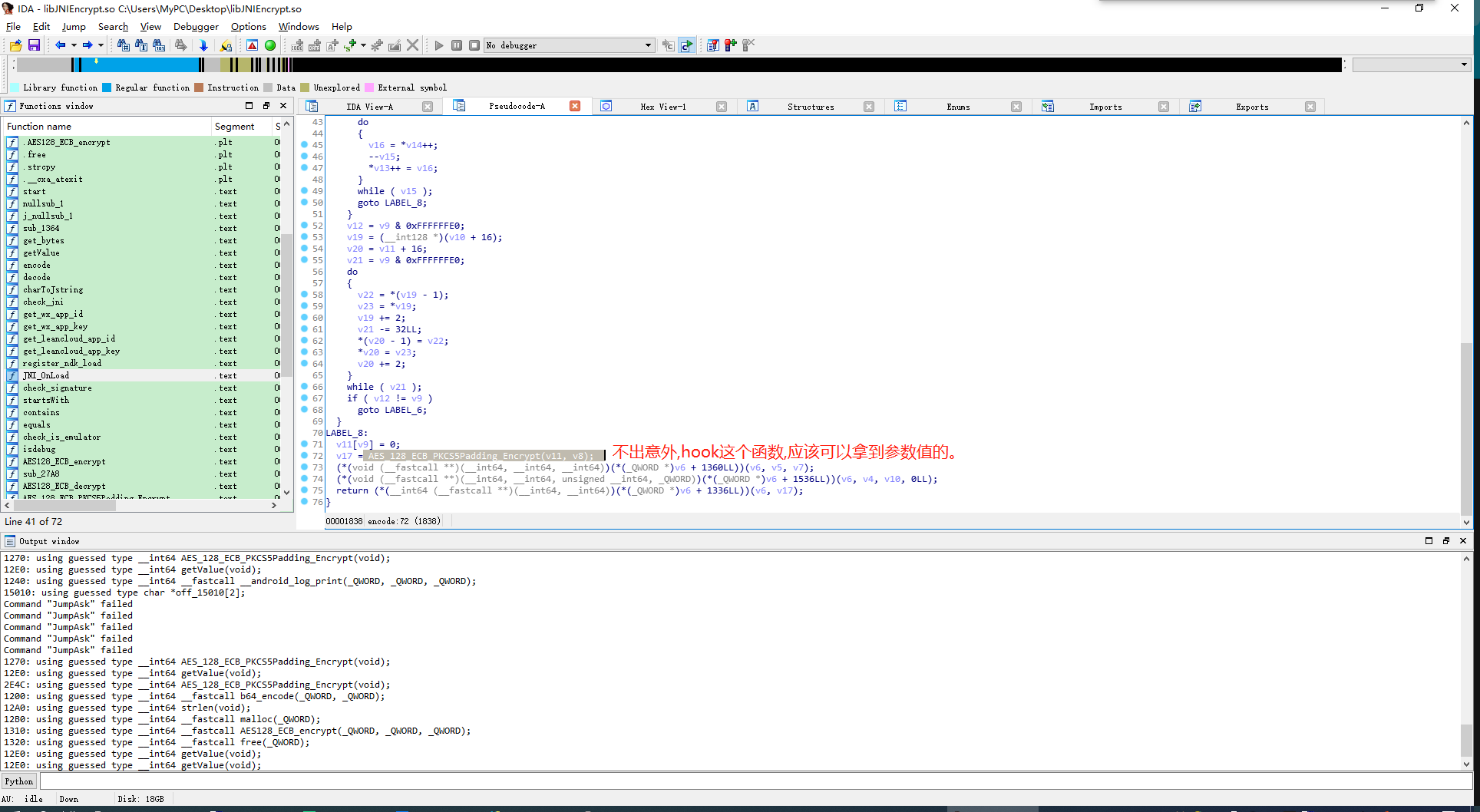Toggle breakpoint dot on line 75
Screen dimensions: 1480x812
(x=304, y=490)
